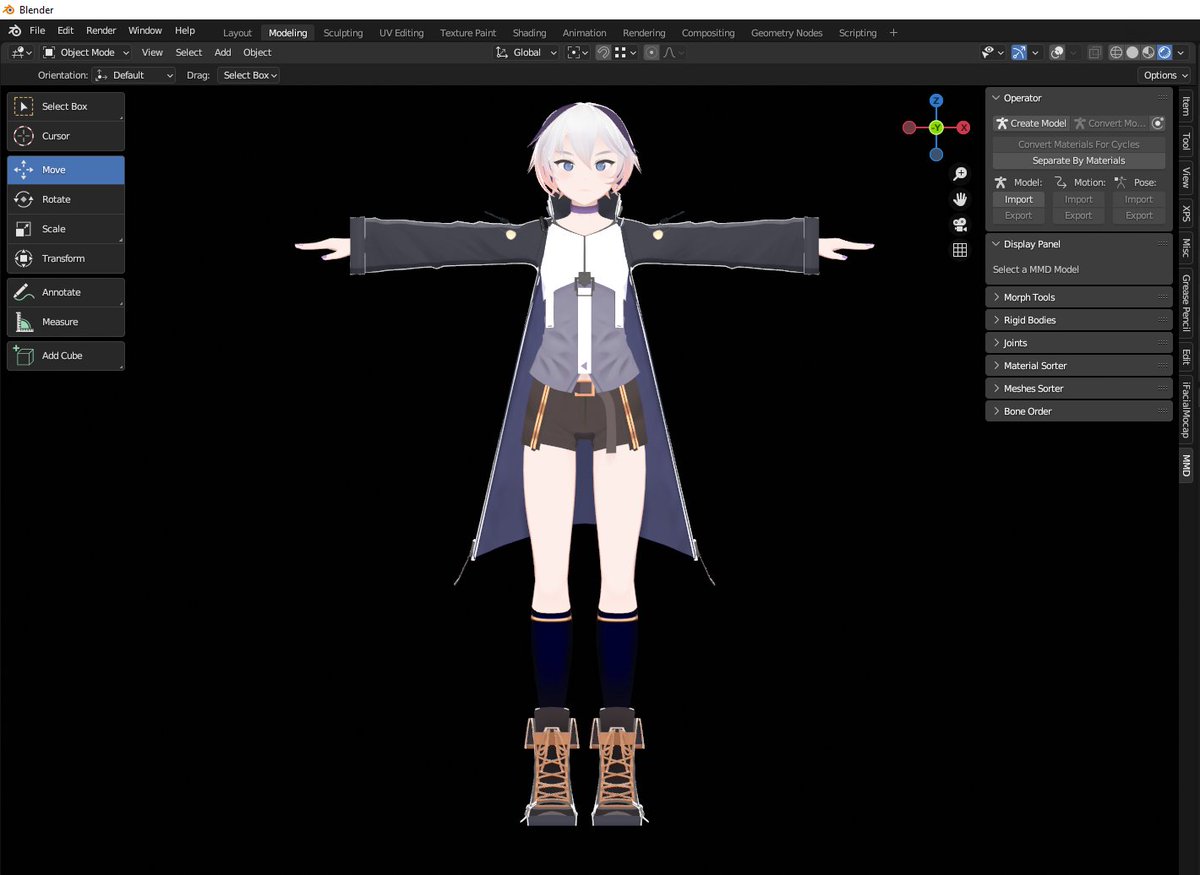The width and height of the screenshot is (1200, 875).
Task: Expand the Meshes Sorter panel
Action: (x=1078, y=389)
